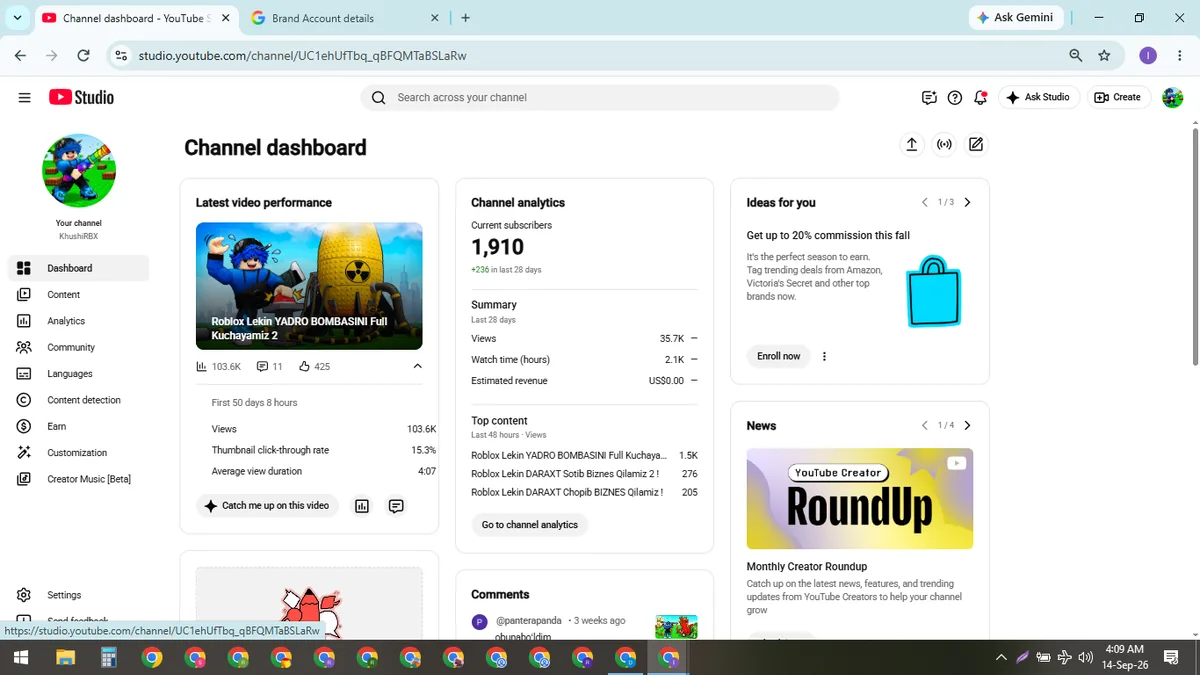Open Customization in the sidebar

[x=79, y=452]
